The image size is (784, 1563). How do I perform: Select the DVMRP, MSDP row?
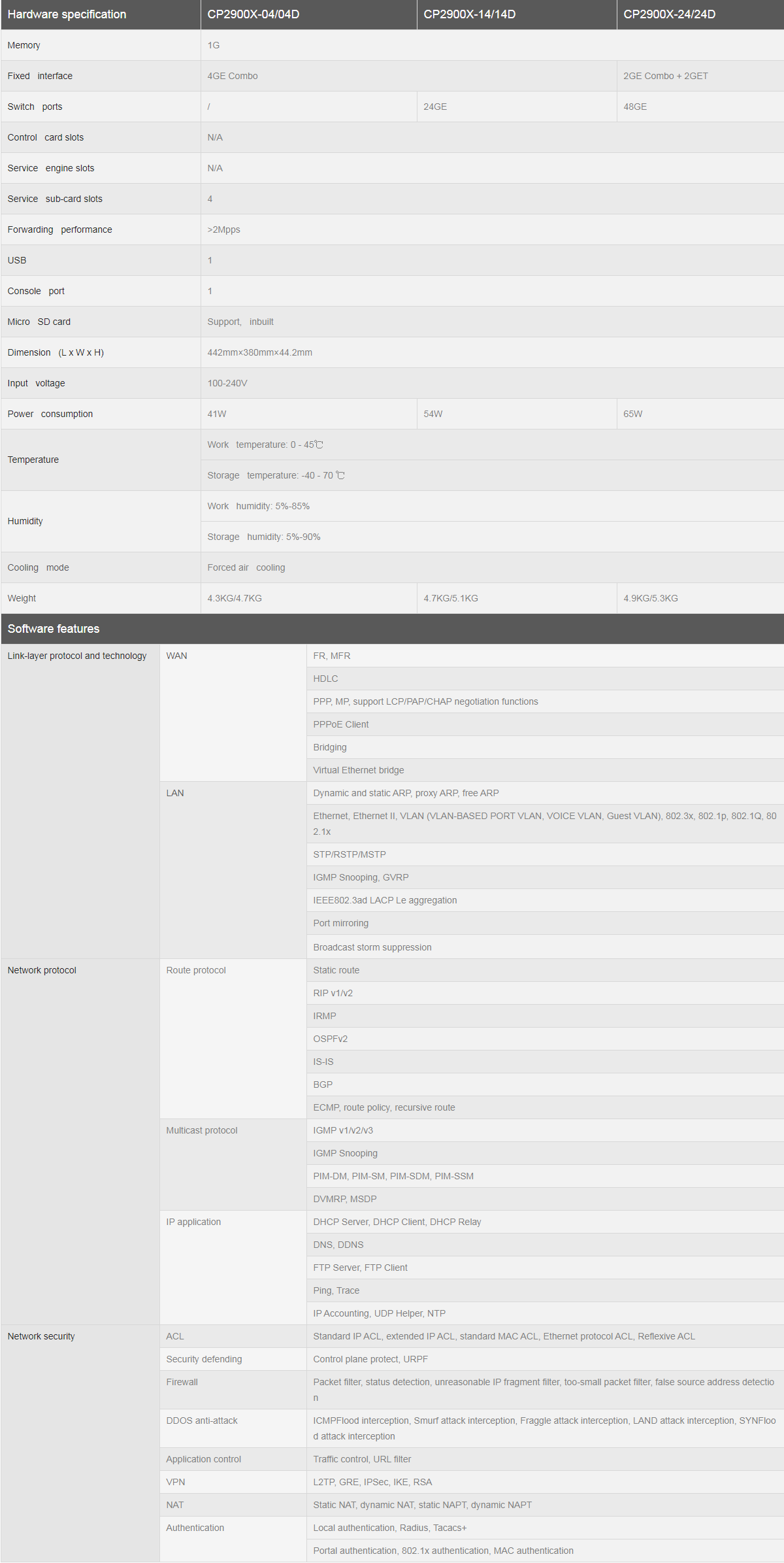(x=545, y=1199)
